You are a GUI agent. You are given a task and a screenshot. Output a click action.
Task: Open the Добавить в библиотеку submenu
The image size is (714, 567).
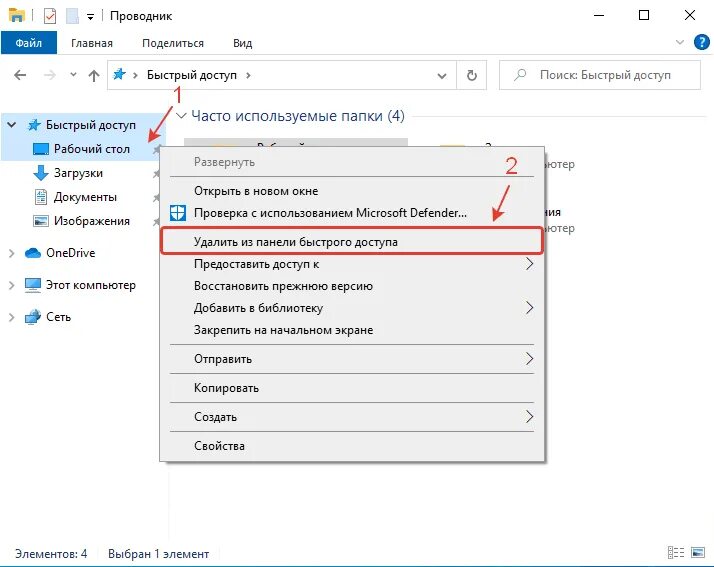point(352,308)
